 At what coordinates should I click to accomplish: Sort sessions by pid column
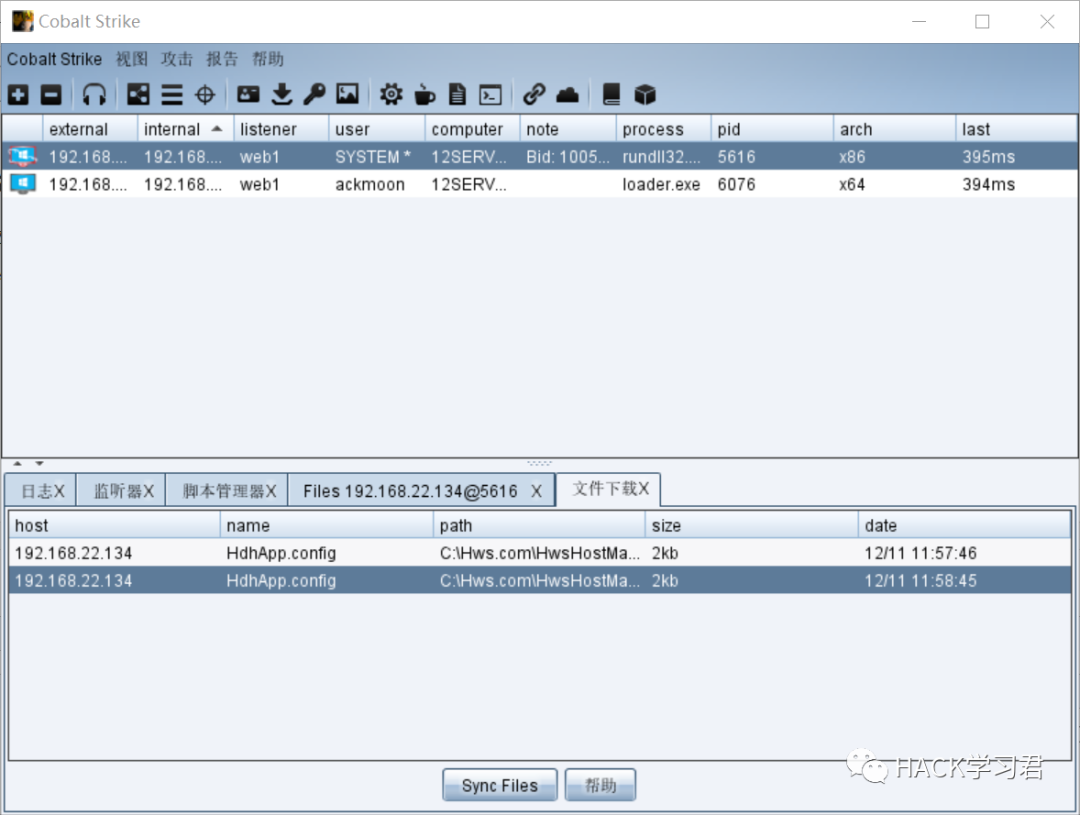[772, 129]
